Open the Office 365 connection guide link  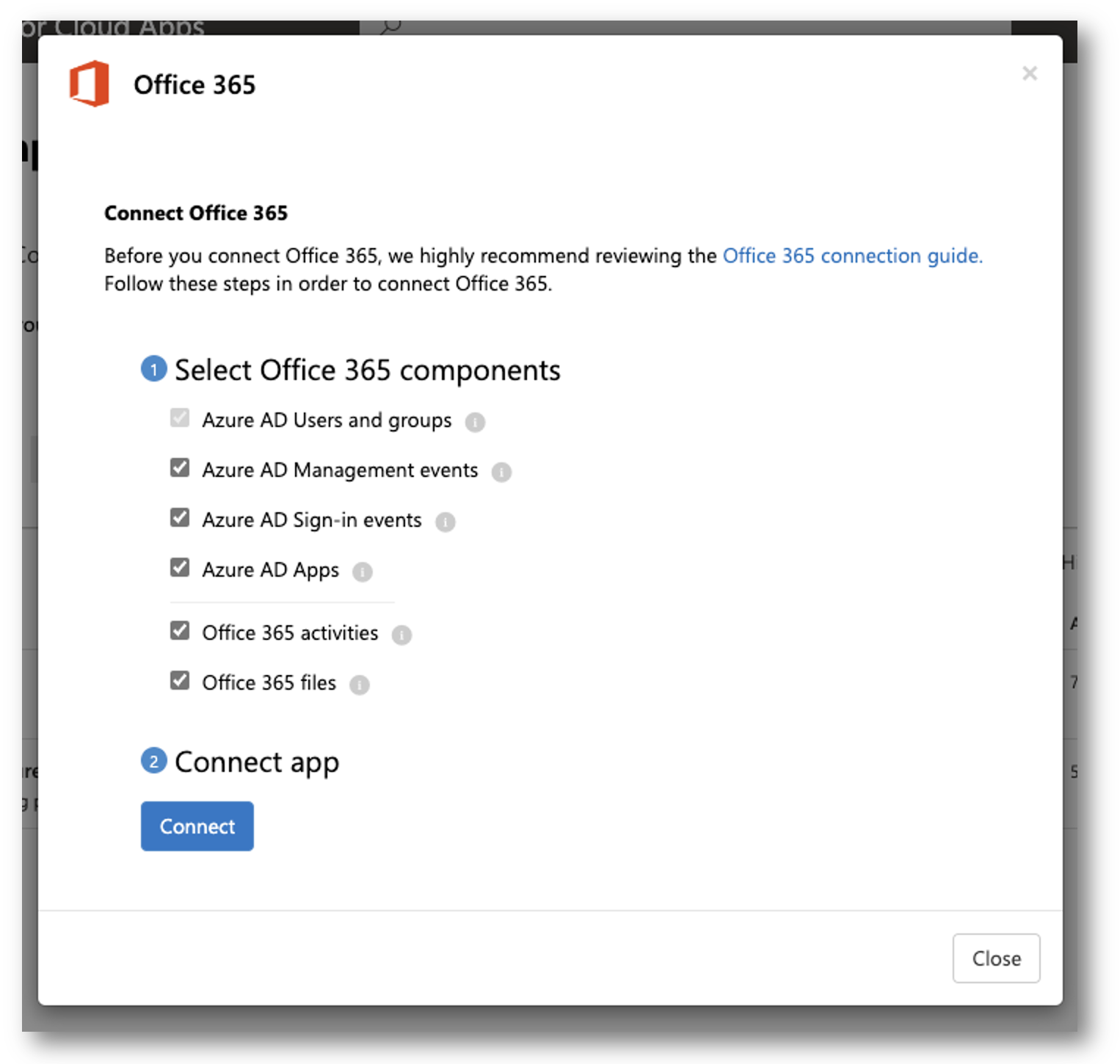852,256
